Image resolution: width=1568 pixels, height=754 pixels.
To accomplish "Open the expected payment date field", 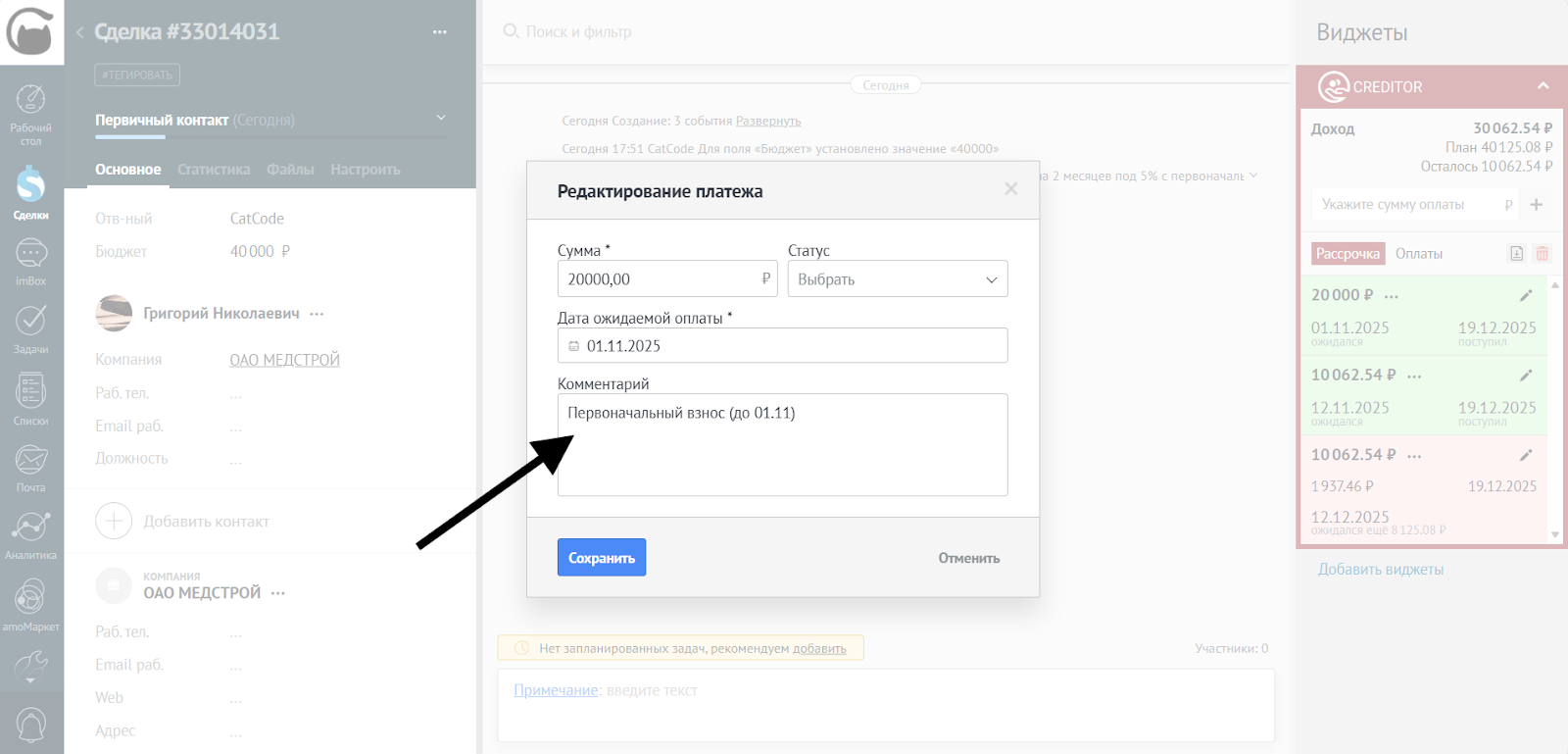I will 782,346.
